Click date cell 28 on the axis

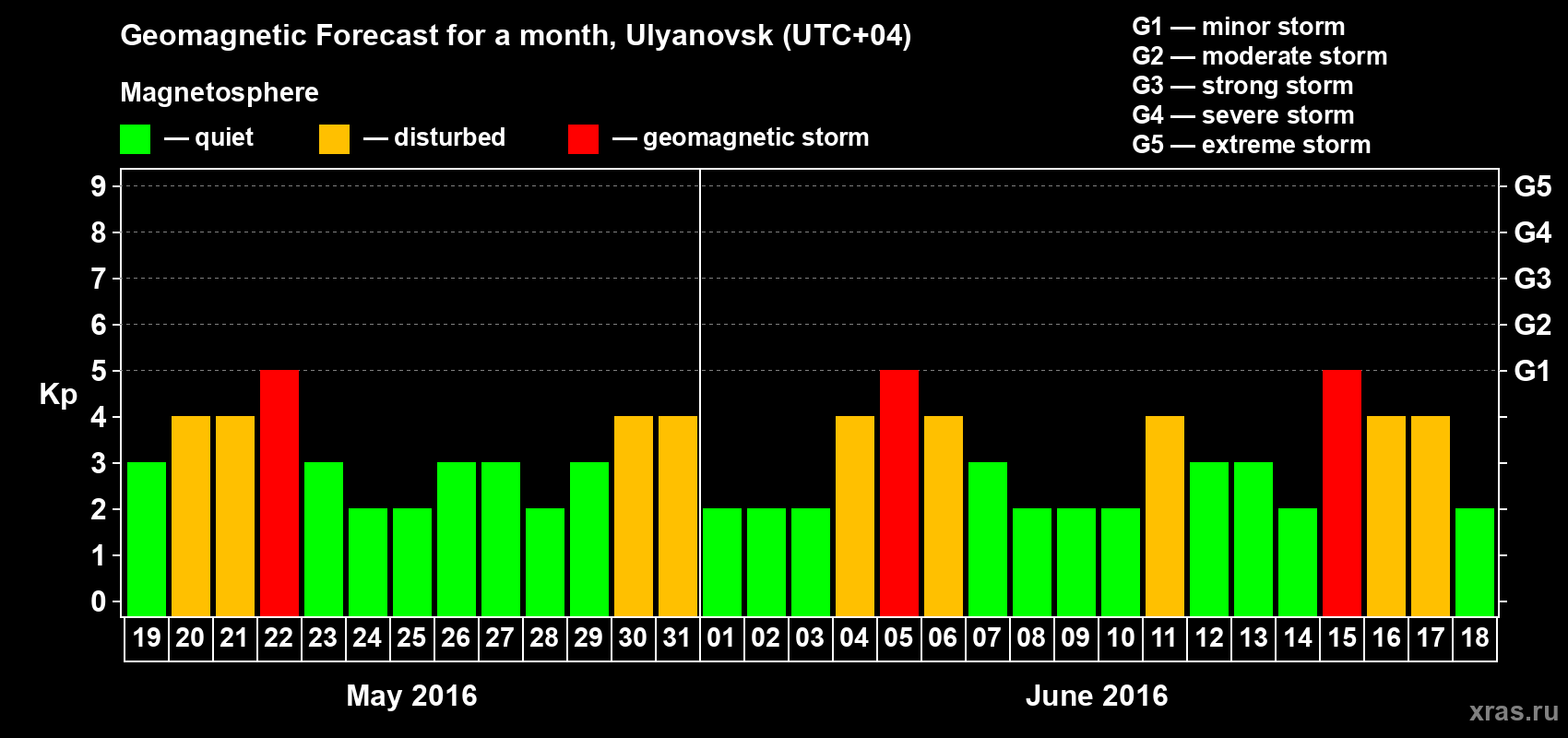545,638
